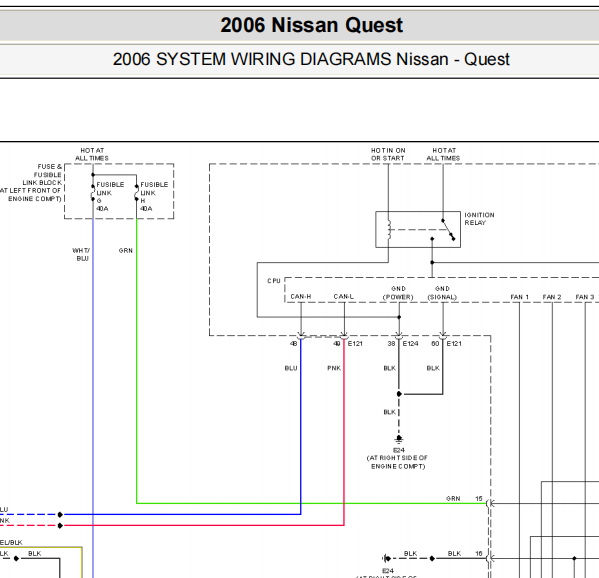Click the ground symbol left of the pin 16 BLK wire
Screen dimensions: 599x578
click(386, 559)
